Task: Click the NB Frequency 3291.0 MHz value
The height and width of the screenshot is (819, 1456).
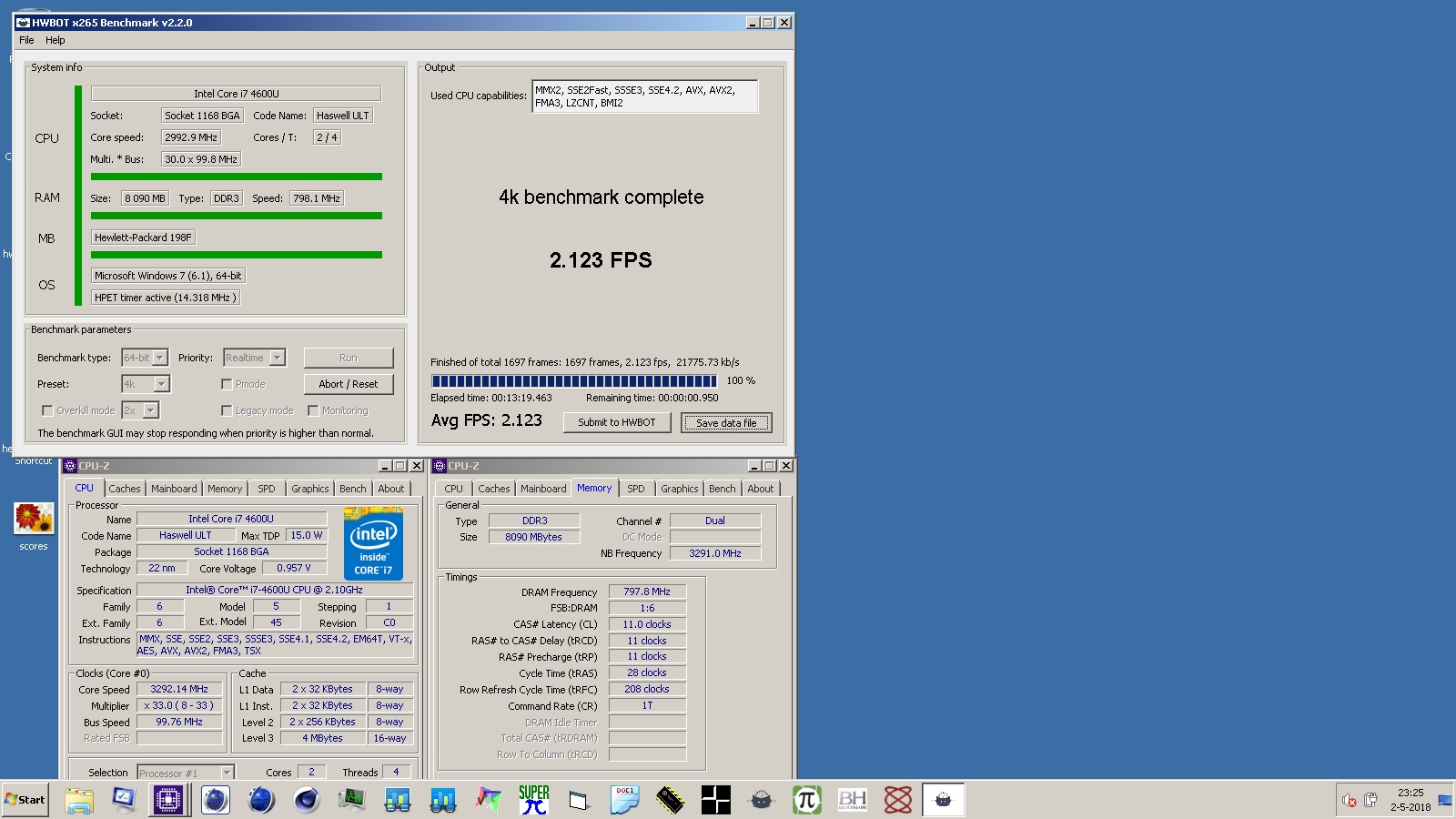Action: tap(715, 553)
